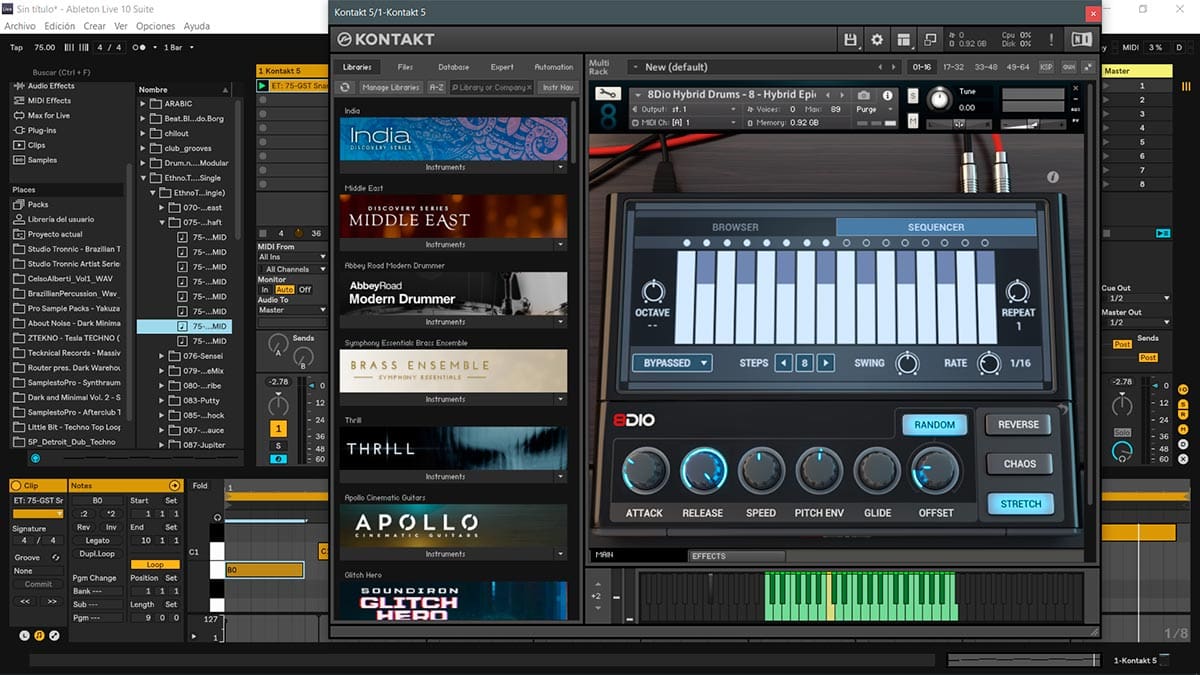Open the All Ins MIDI From dropdown

pyautogui.click(x=292, y=257)
